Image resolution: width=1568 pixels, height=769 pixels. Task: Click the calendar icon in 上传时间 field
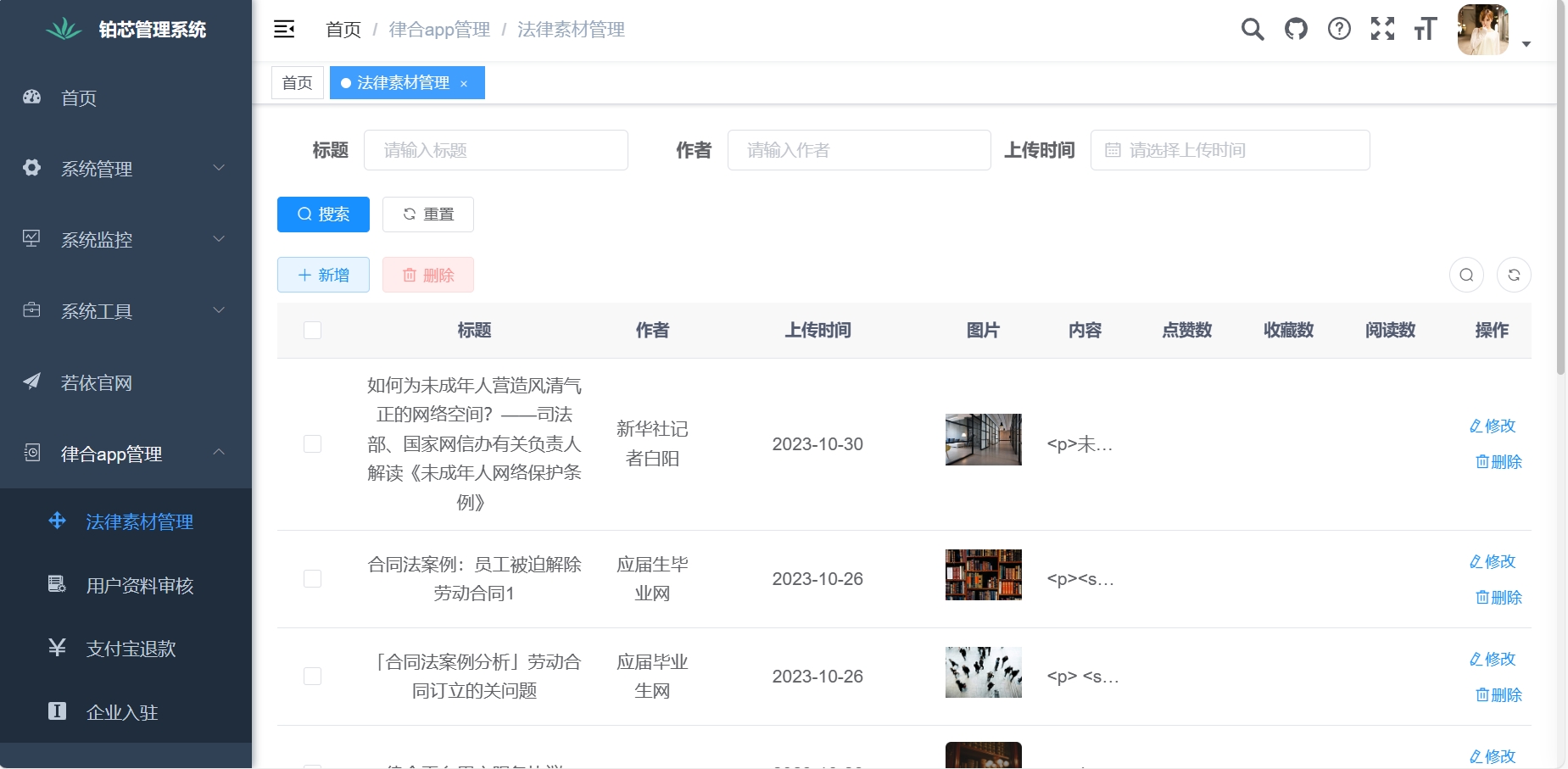(x=1113, y=150)
